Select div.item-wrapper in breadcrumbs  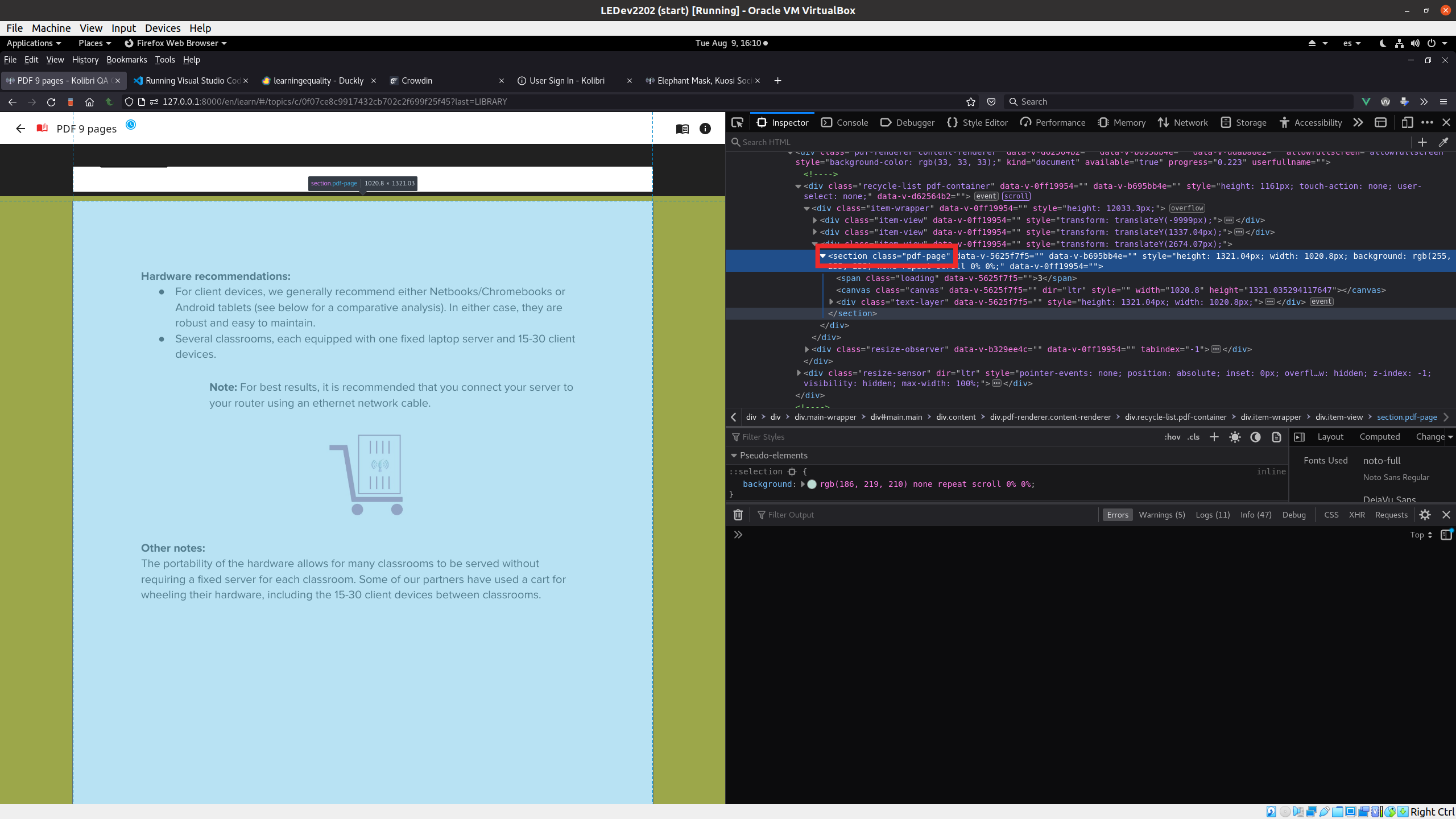coord(1271,417)
